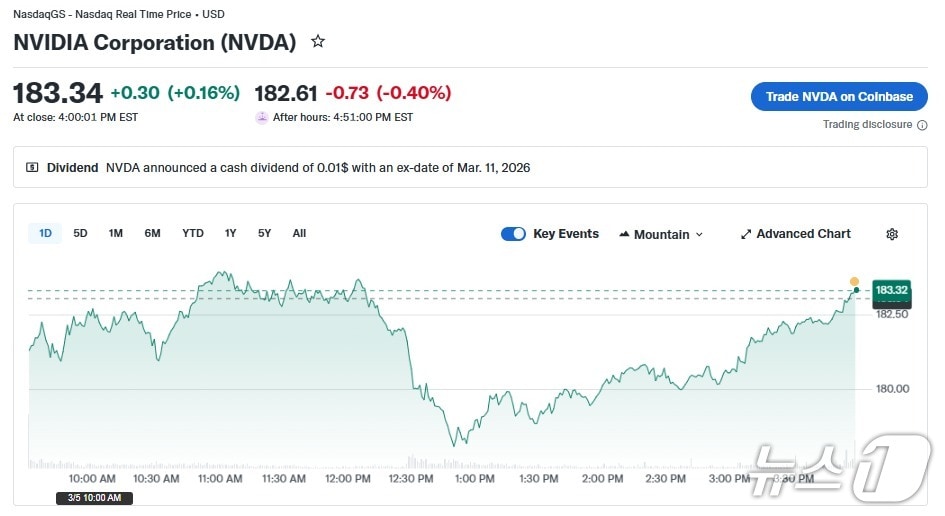Show the 1M chart range

tap(116, 233)
